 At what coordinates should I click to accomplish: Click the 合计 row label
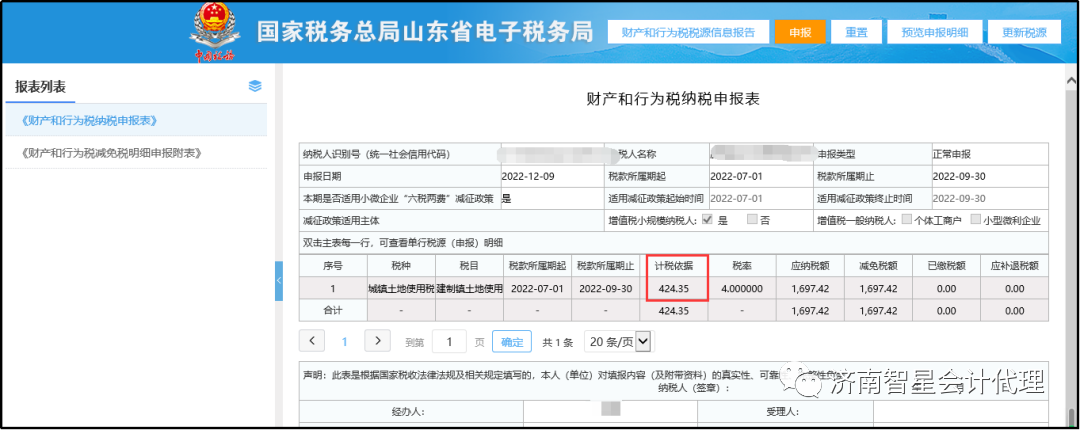[333, 311]
